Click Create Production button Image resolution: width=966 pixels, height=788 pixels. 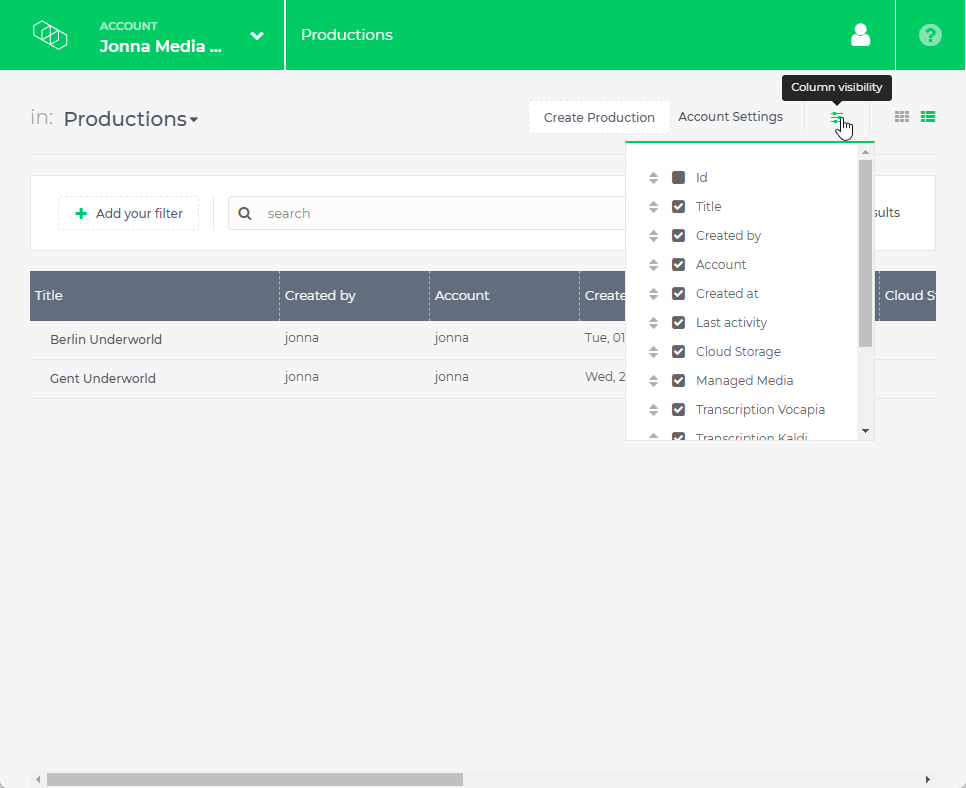tap(599, 117)
